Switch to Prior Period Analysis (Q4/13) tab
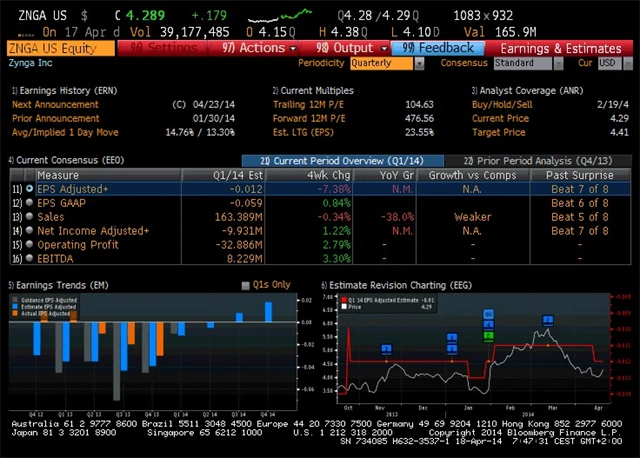Viewport: 640px width, 458px height. tap(539, 160)
